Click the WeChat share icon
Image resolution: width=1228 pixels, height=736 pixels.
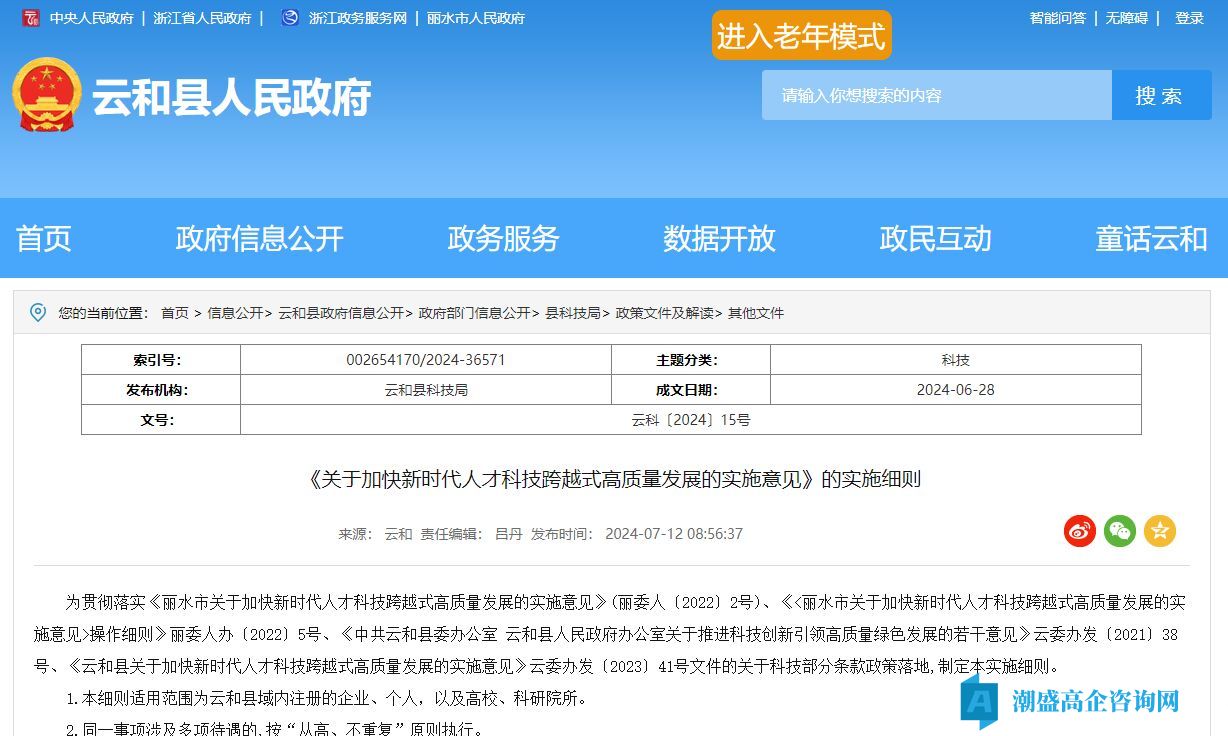1120,531
